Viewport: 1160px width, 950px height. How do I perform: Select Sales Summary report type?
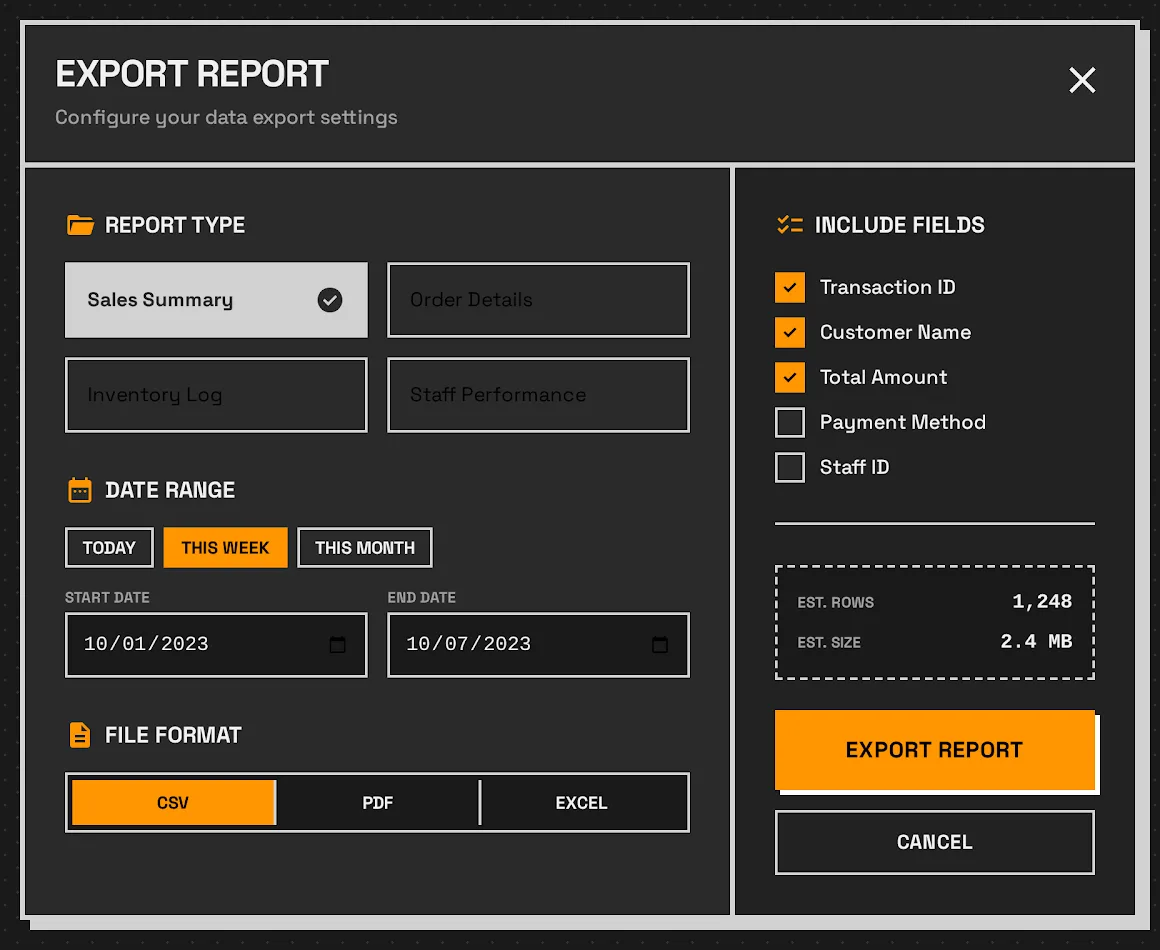tap(216, 300)
